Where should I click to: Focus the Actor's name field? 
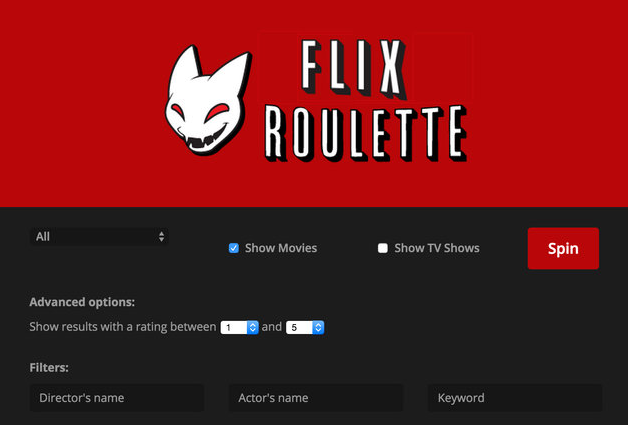pos(316,398)
